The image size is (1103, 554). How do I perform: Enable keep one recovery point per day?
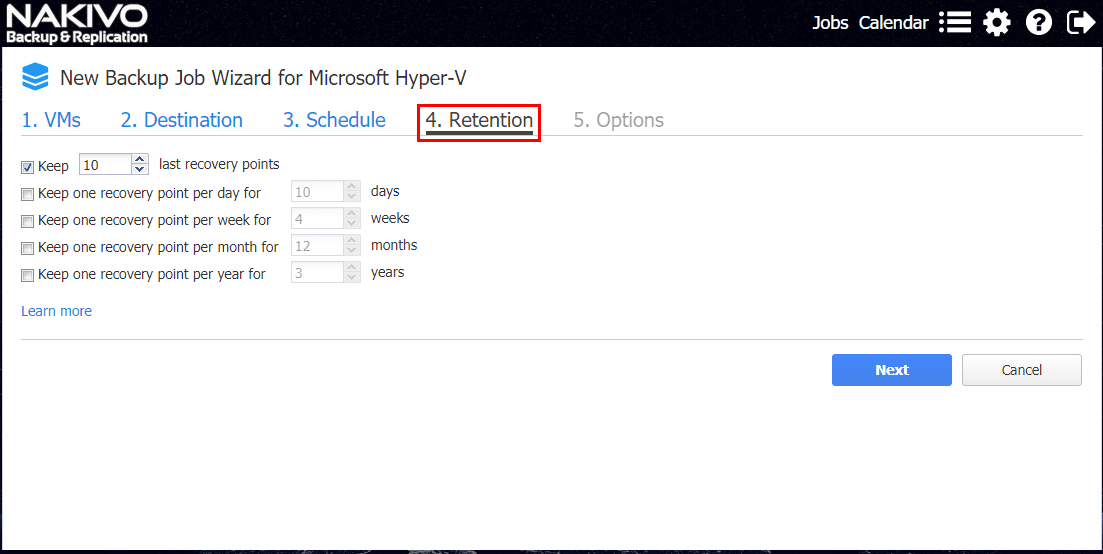click(x=28, y=194)
